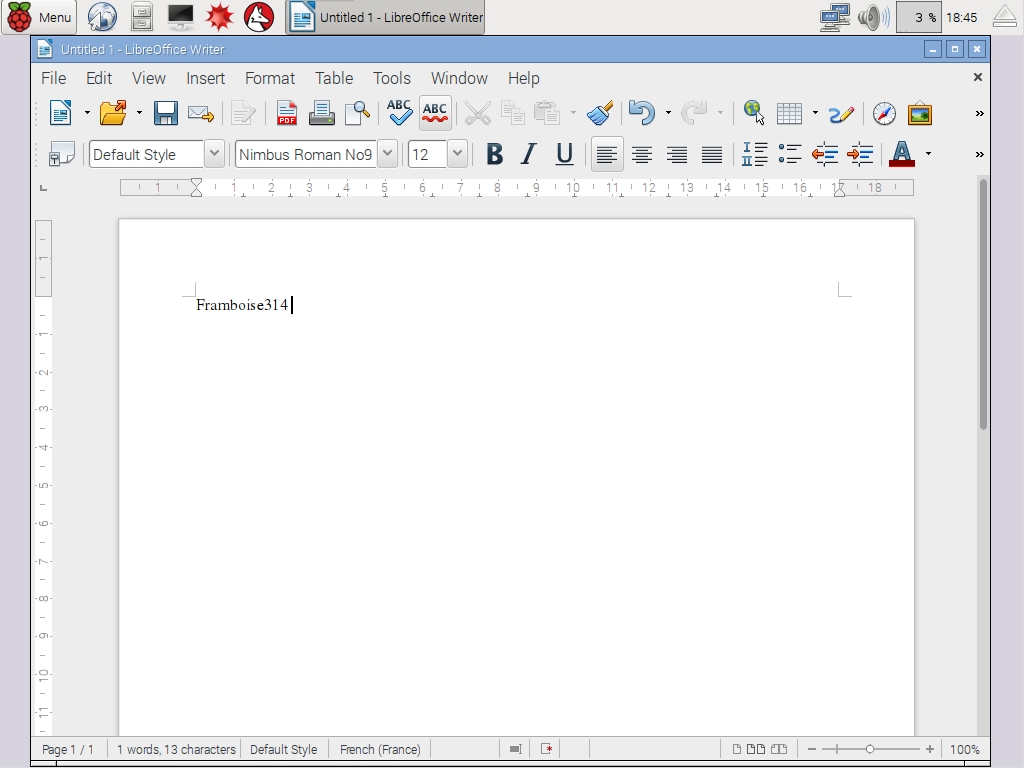This screenshot has width=1024, height=768.
Task: Open undo history dropdown arrow
Action: (x=668, y=113)
